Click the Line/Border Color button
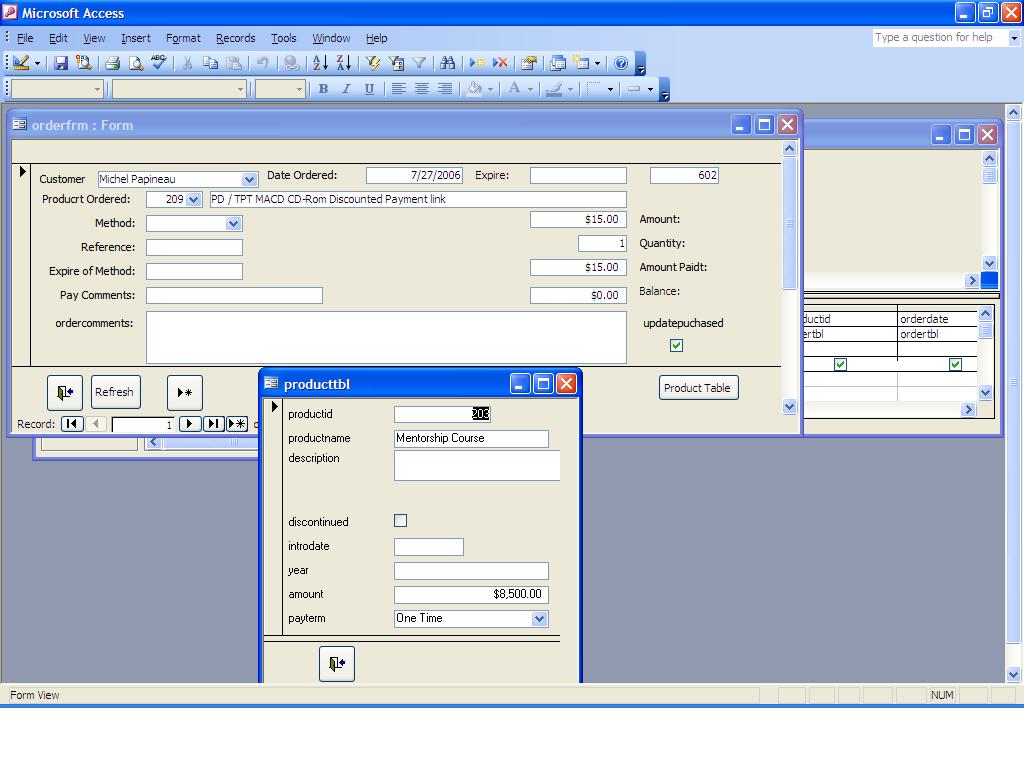Screen dimensions: 1024x768 pyautogui.click(x=554, y=89)
